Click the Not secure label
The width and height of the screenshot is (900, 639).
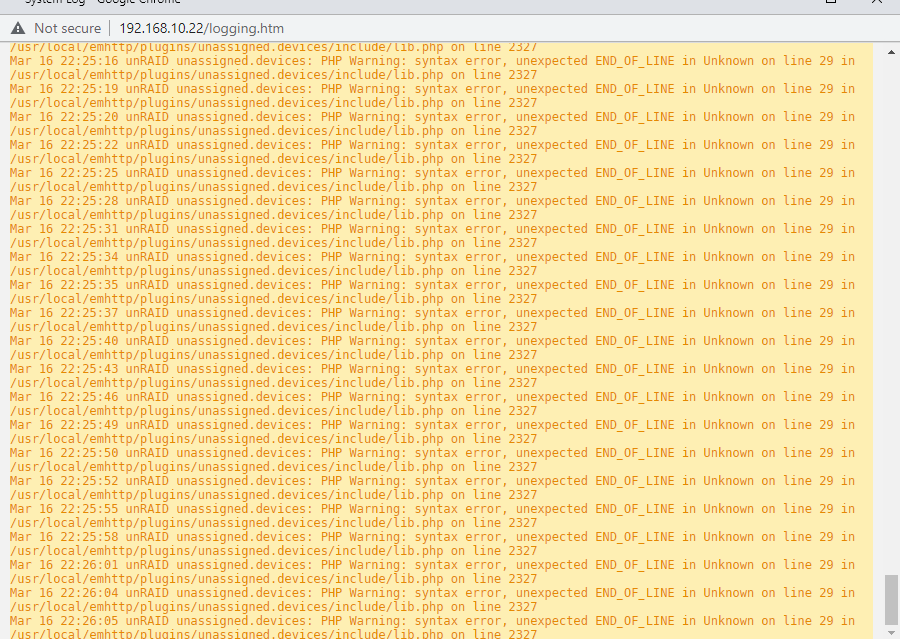coord(67,28)
